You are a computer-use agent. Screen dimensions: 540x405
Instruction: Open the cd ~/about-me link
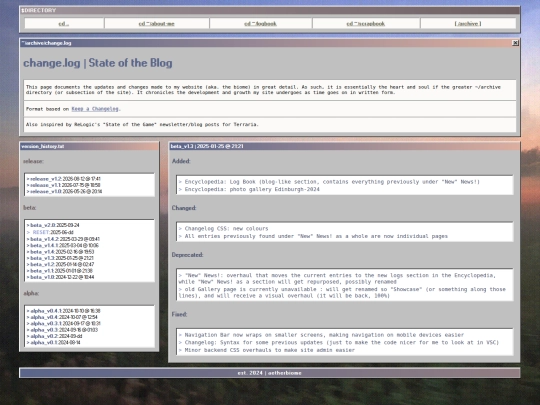156,23
